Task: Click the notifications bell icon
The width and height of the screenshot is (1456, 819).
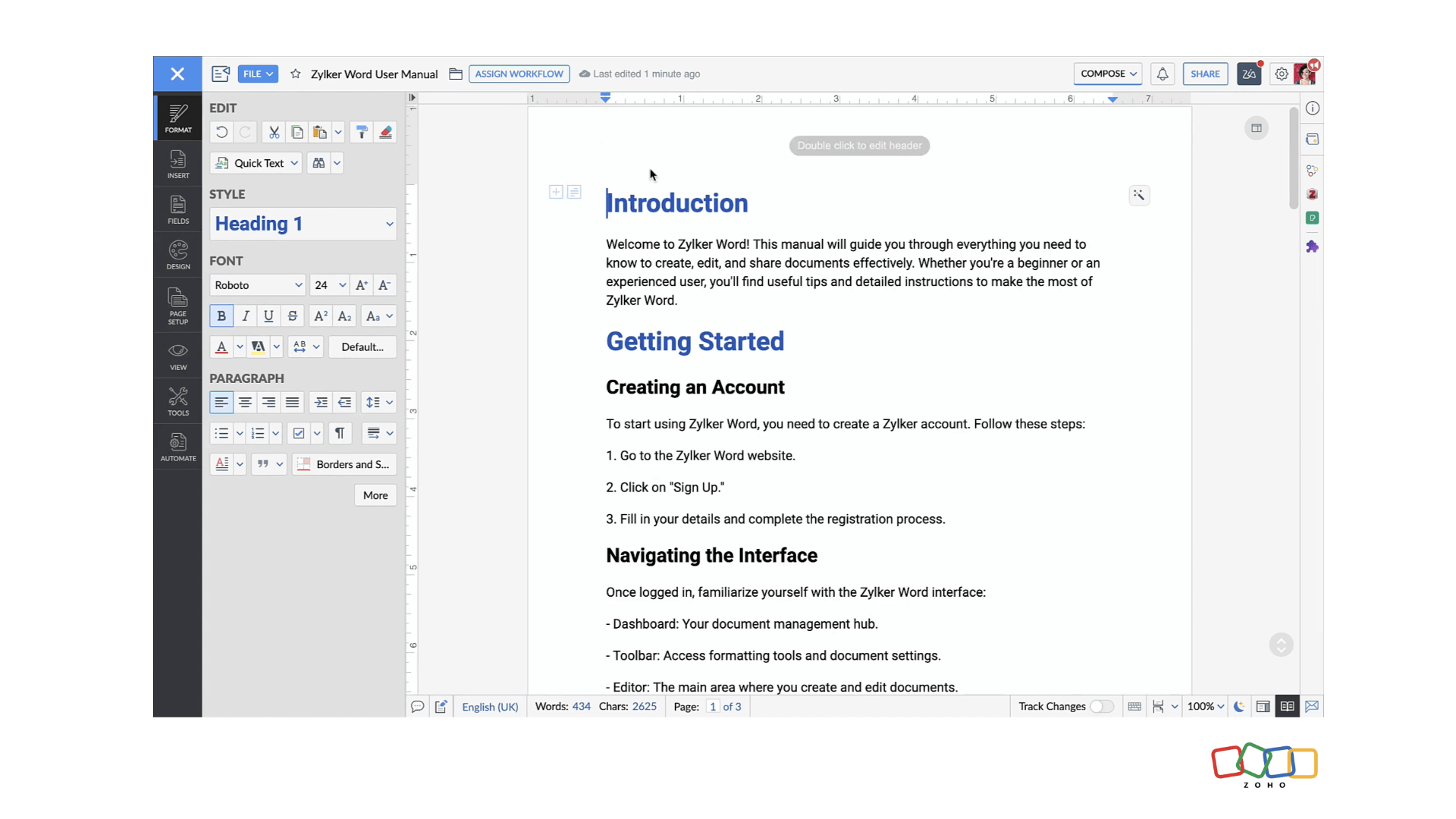Action: (x=1162, y=74)
